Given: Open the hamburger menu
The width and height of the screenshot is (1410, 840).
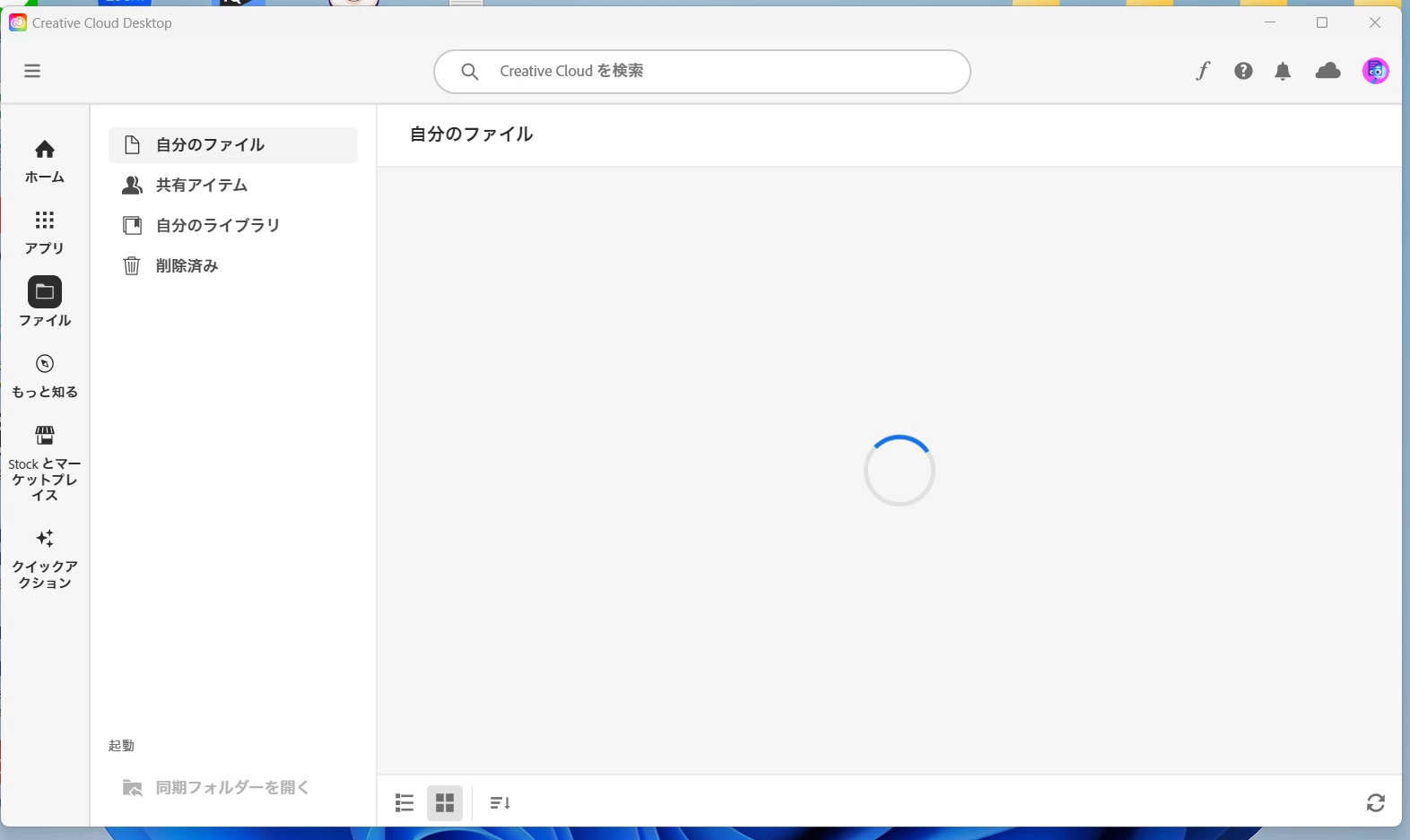Looking at the screenshot, I should pos(32,71).
